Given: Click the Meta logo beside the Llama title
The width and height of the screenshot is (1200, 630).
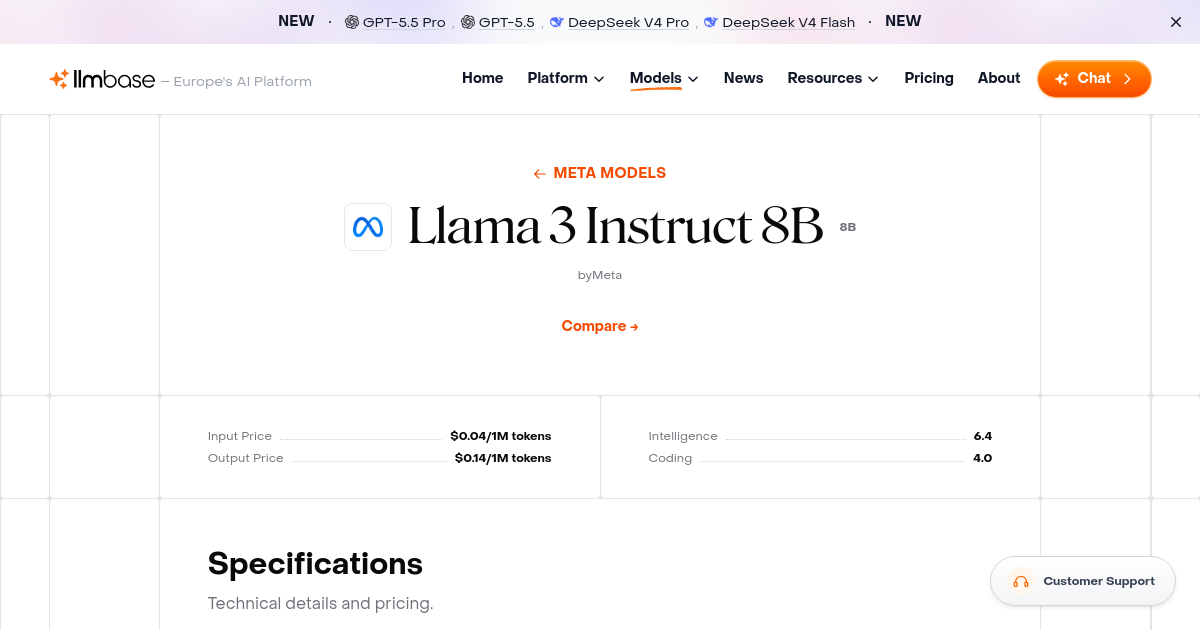Looking at the screenshot, I should 368,227.
